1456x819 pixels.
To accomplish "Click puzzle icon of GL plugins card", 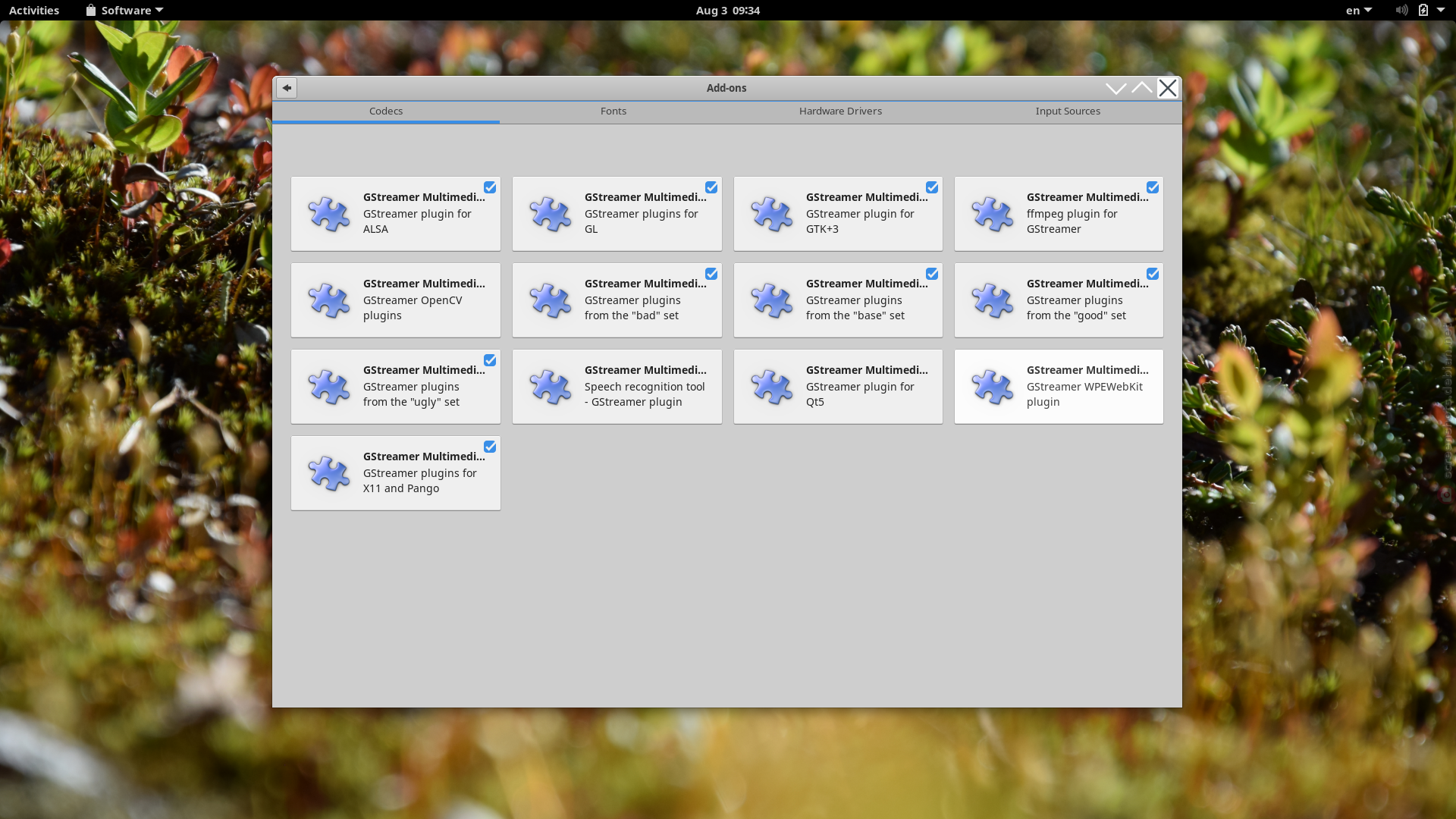I will (550, 214).
